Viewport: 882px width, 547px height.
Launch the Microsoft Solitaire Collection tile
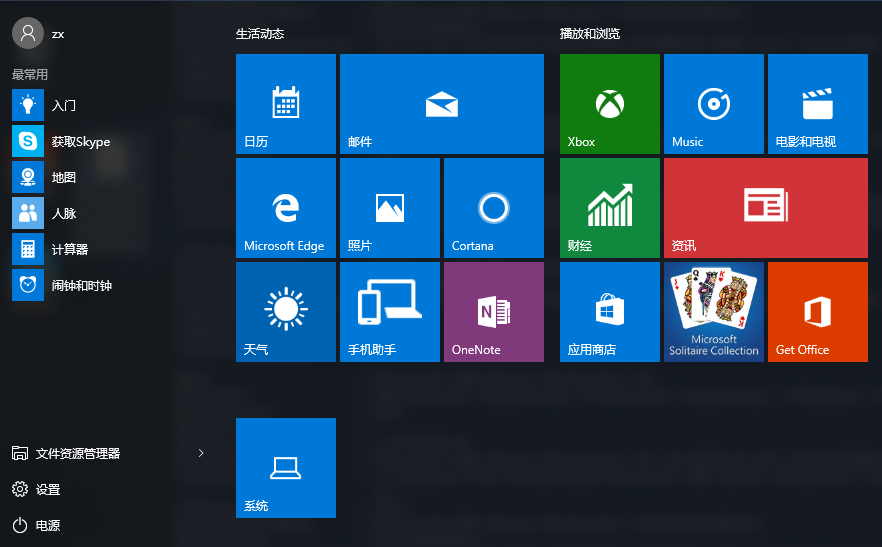[714, 312]
